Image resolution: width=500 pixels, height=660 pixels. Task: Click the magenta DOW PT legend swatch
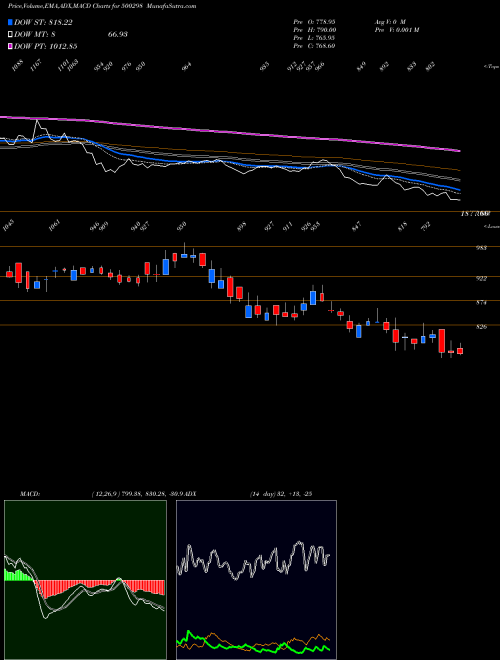tap(10, 46)
